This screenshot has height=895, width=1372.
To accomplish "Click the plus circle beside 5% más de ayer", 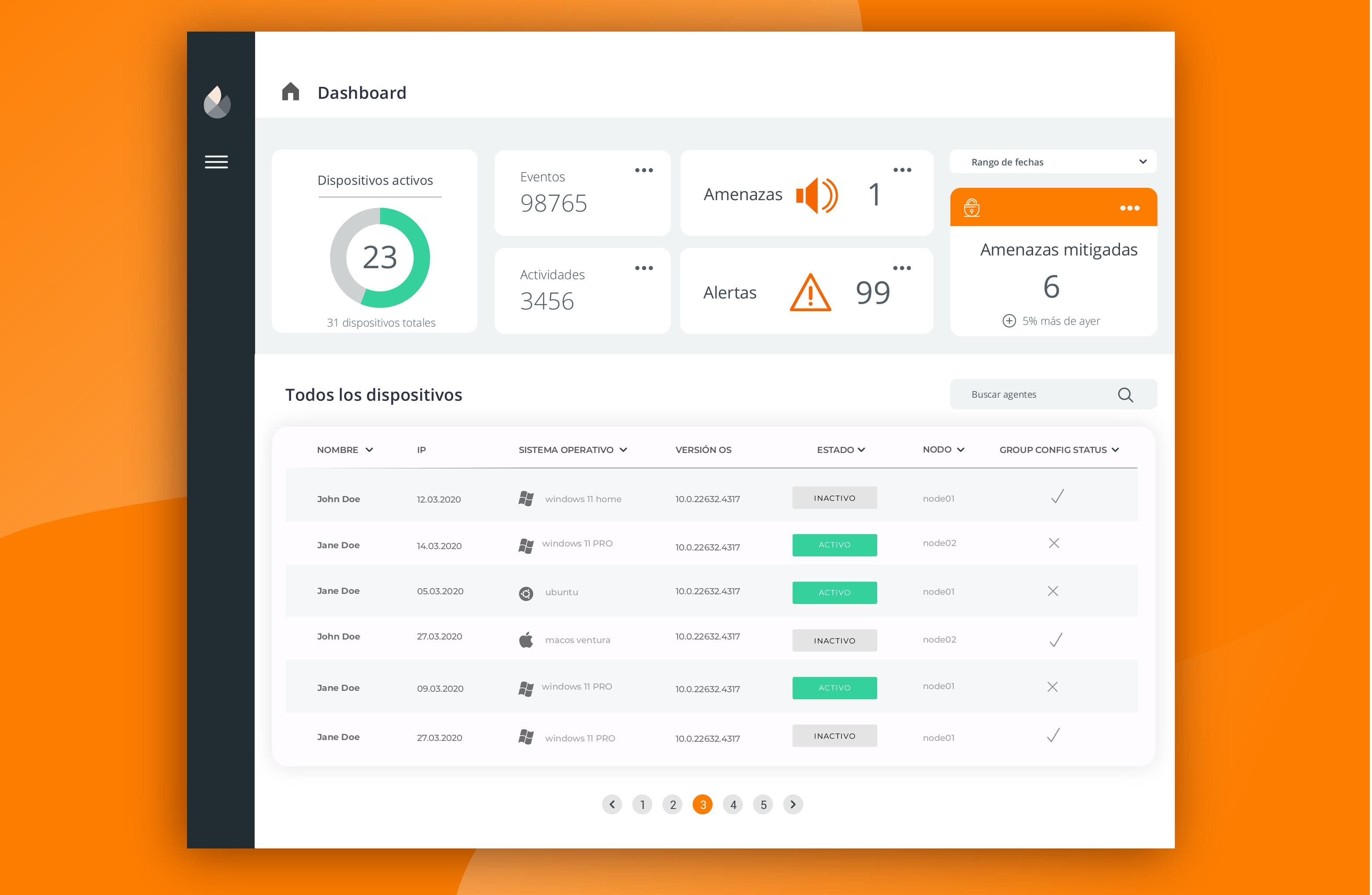I will (x=1009, y=321).
